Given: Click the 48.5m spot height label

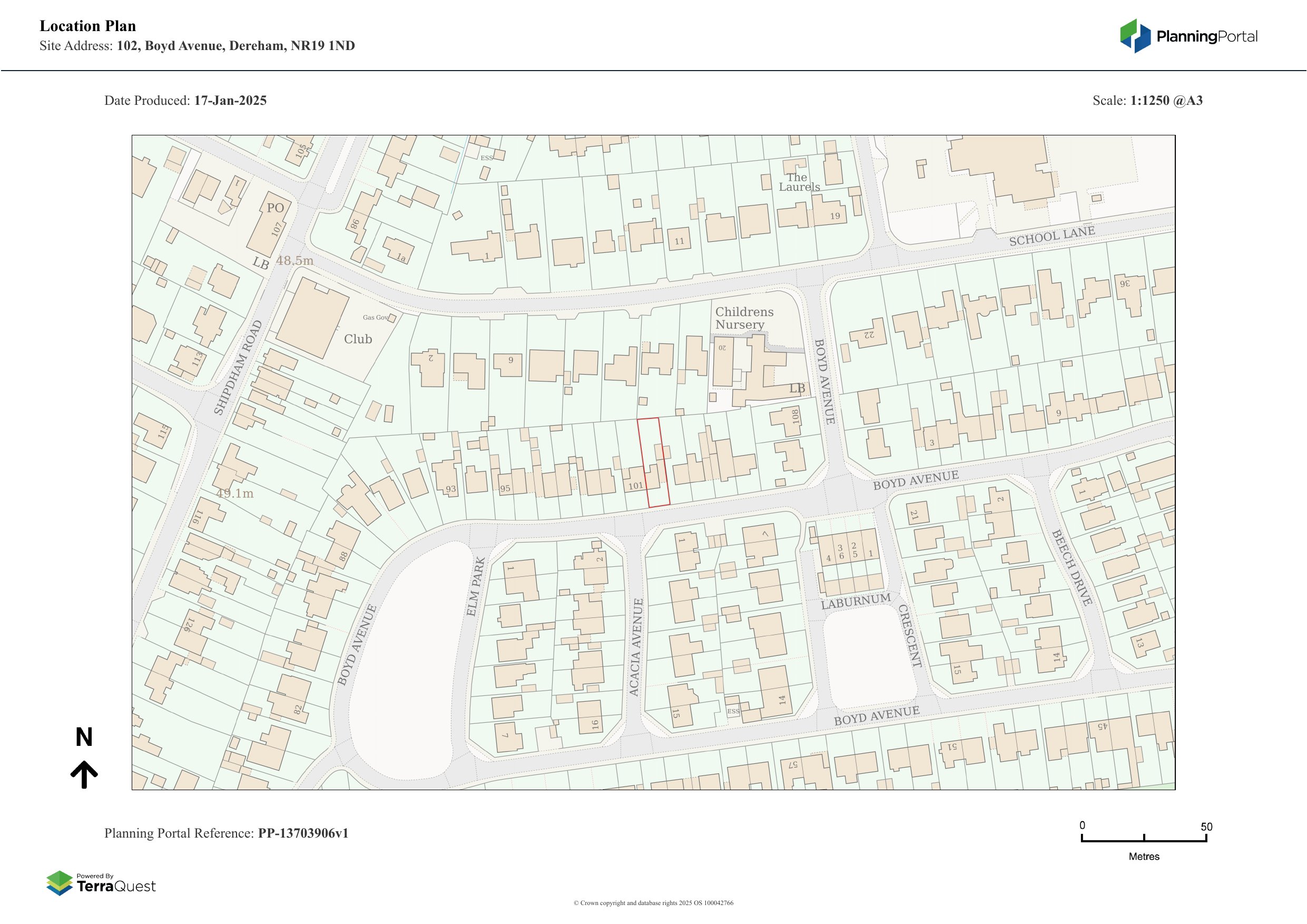Looking at the screenshot, I should (x=294, y=261).
